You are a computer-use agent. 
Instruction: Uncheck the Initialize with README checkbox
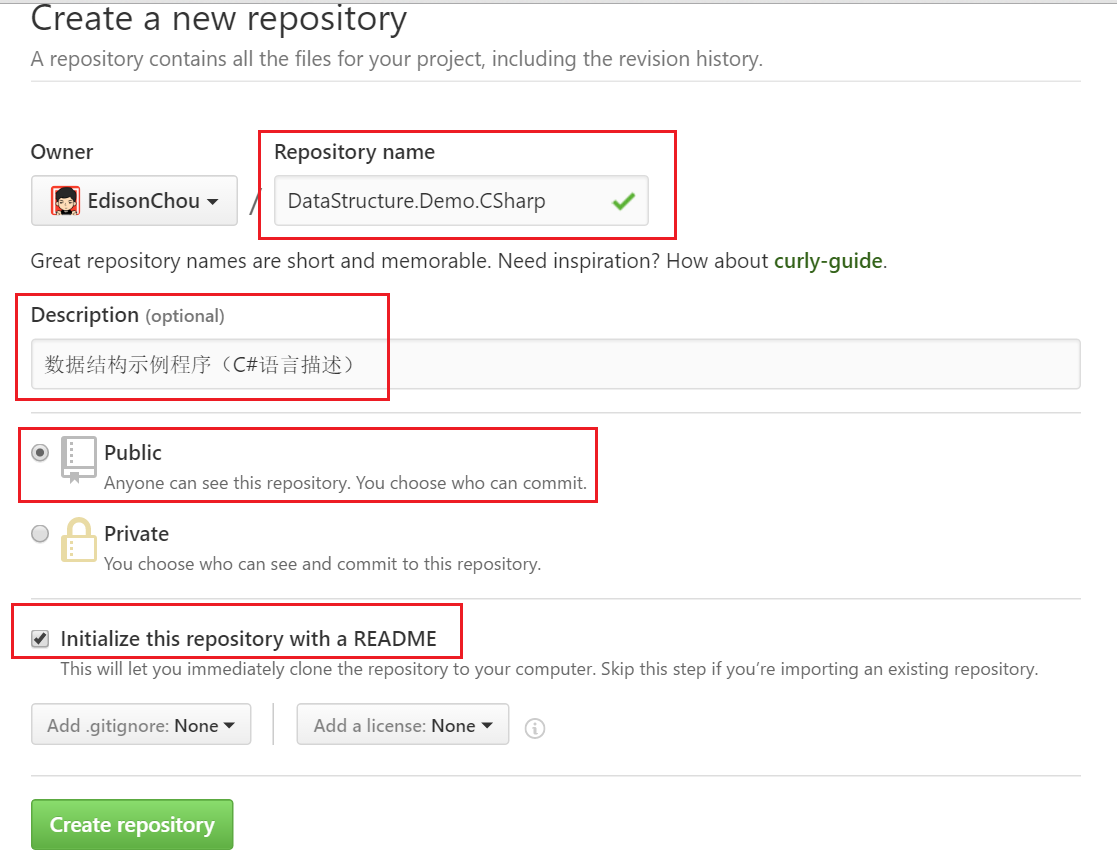pos(40,639)
